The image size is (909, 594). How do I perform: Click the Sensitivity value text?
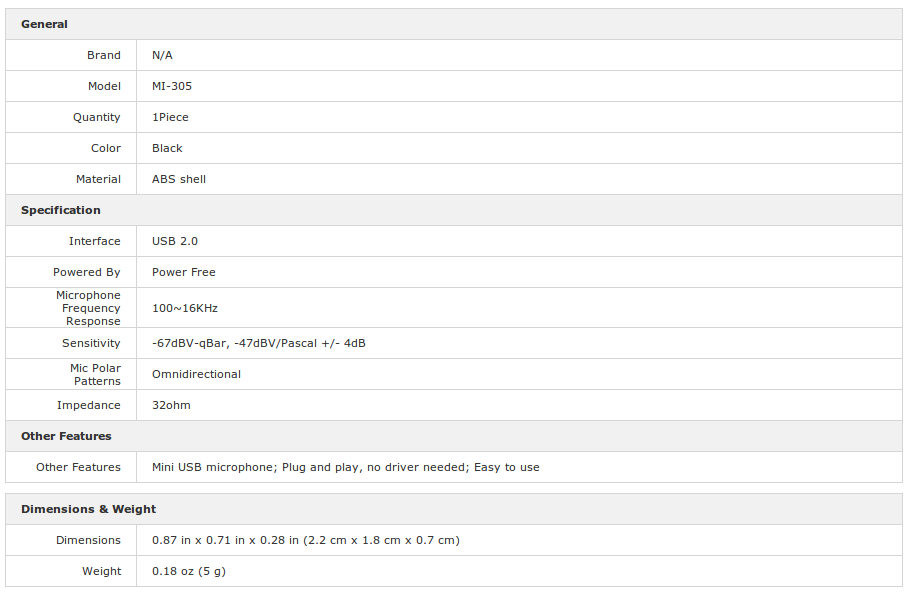(259, 343)
